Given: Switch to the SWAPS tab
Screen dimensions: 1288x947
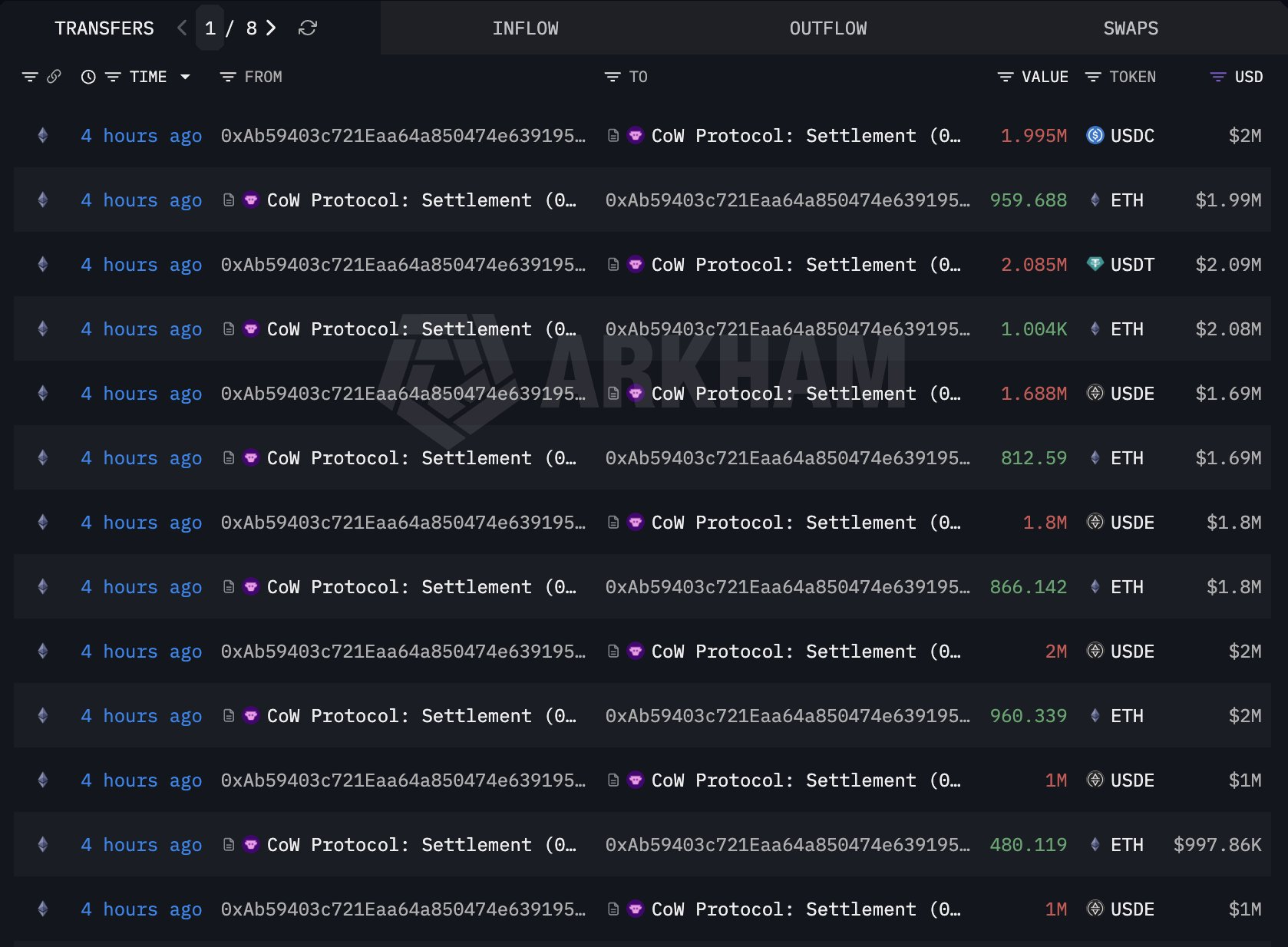Looking at the screenshot, I should [1130, 28].
